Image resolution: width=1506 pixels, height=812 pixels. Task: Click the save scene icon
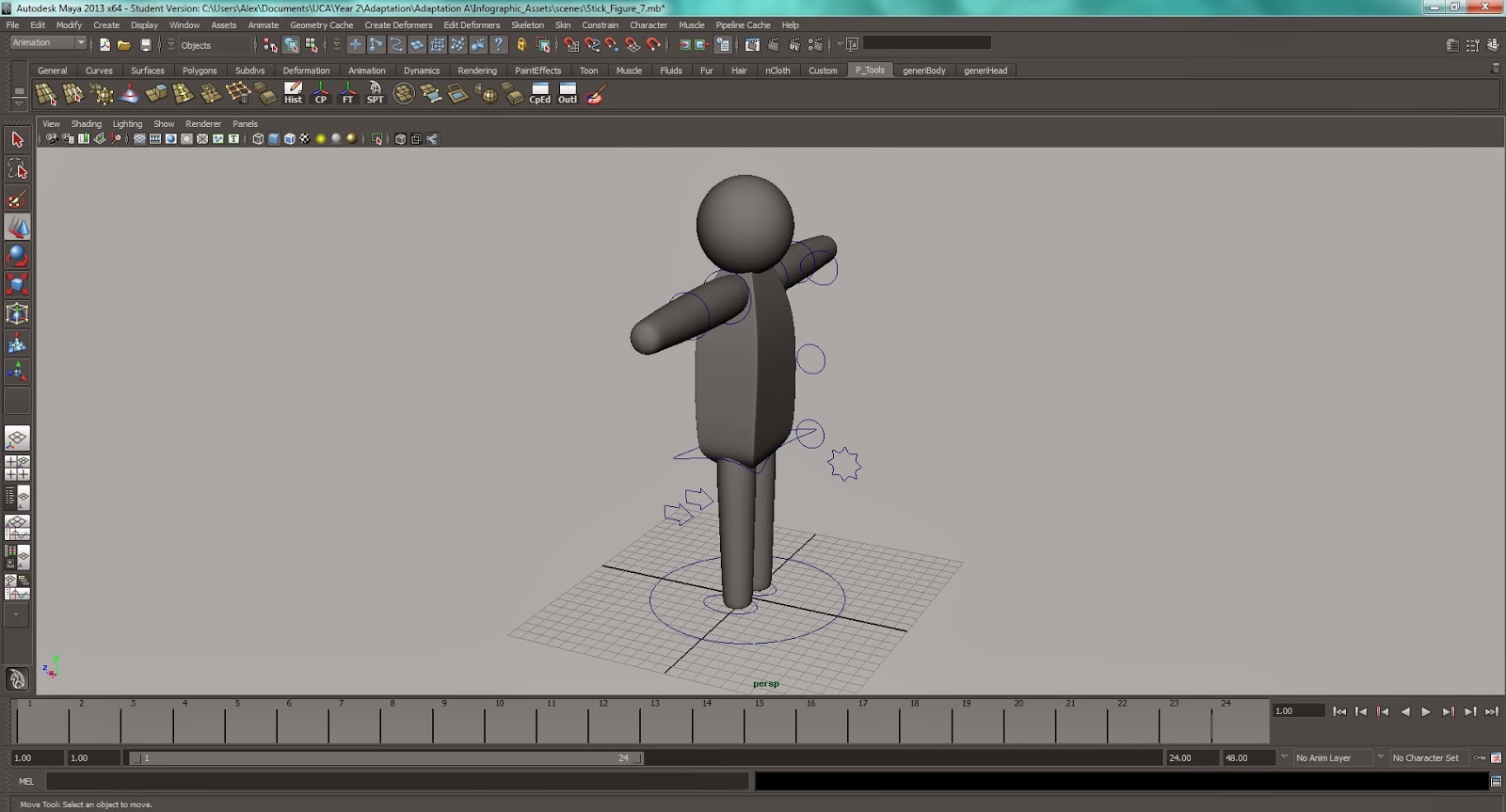tap(146, 45)
